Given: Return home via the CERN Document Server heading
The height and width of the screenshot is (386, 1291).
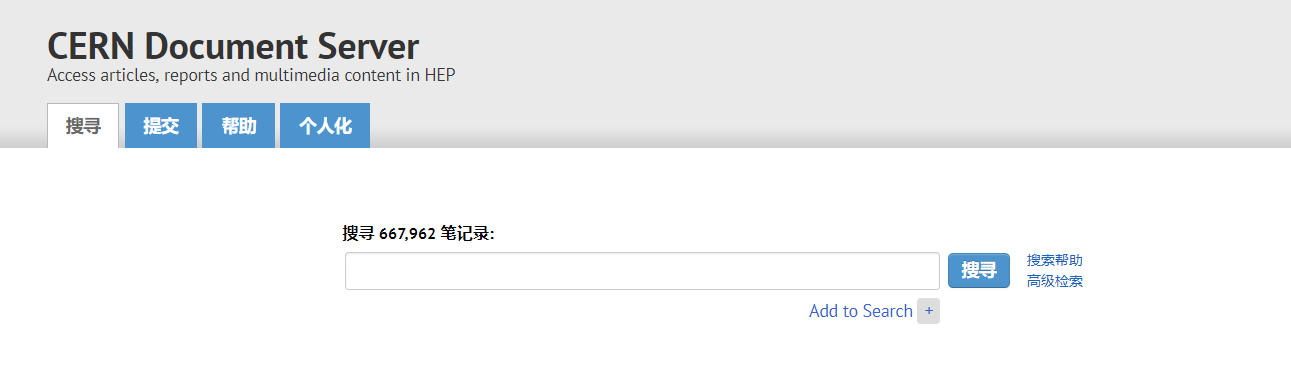Looking at the screenshot, I should click(x=233, y=46).
